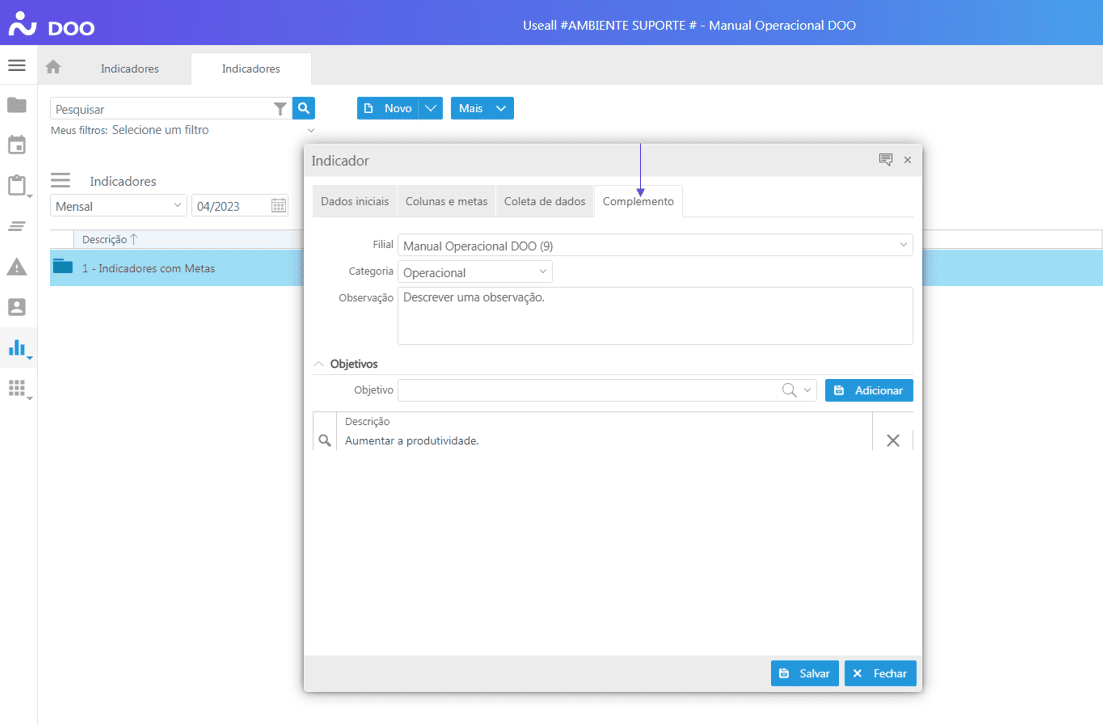The height and width of the screenshot is (725, 1103).
Task: Click the Adicionar button
Action: click(x=868, y=390)
